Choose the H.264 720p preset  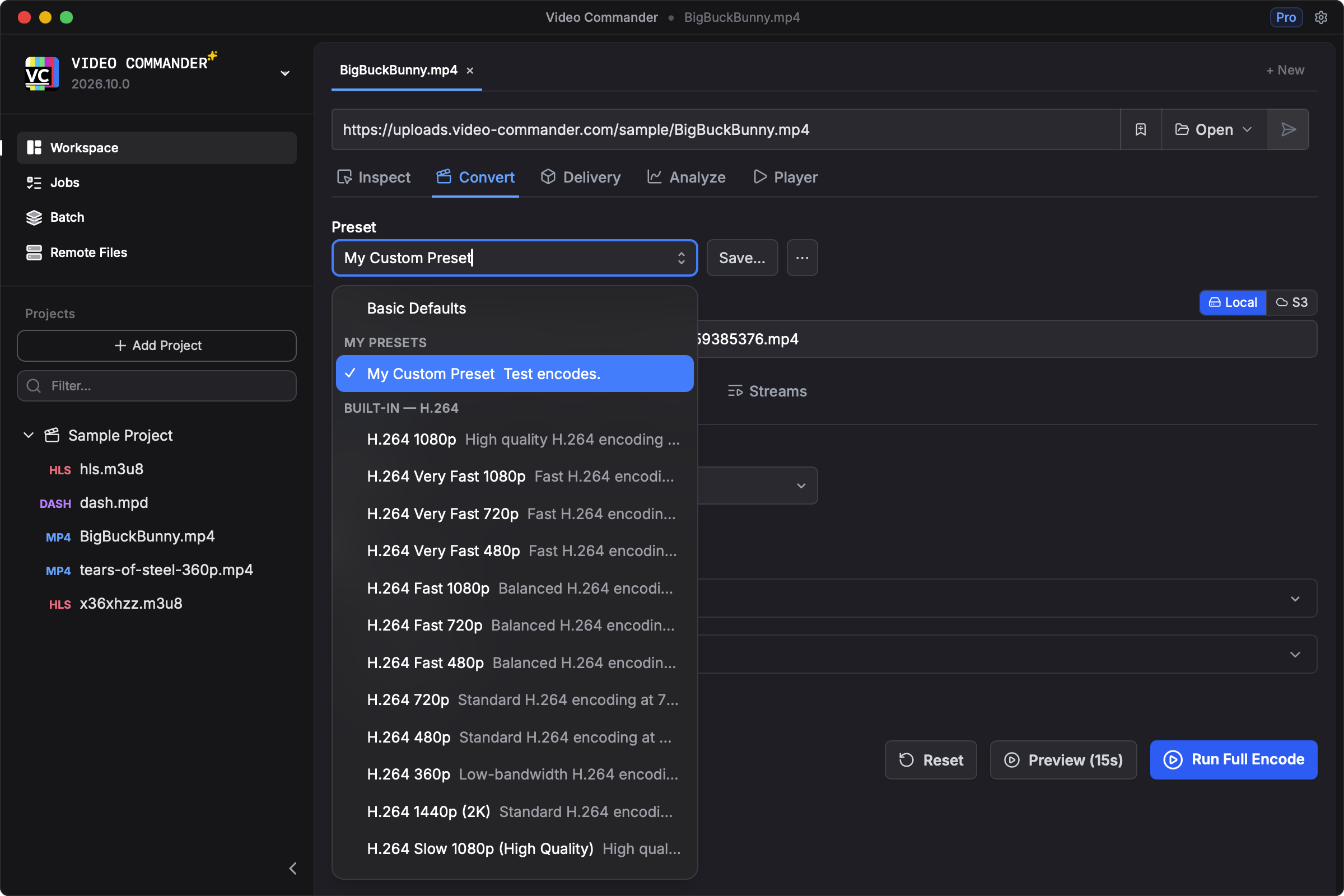514,700
